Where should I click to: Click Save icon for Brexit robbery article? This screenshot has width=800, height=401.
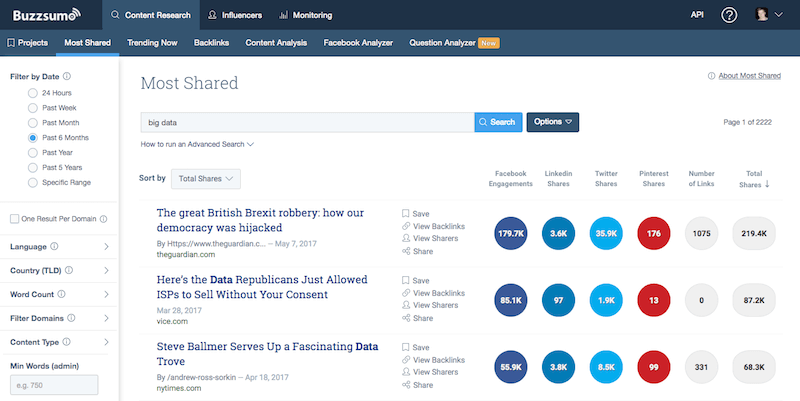pos(407,213)
